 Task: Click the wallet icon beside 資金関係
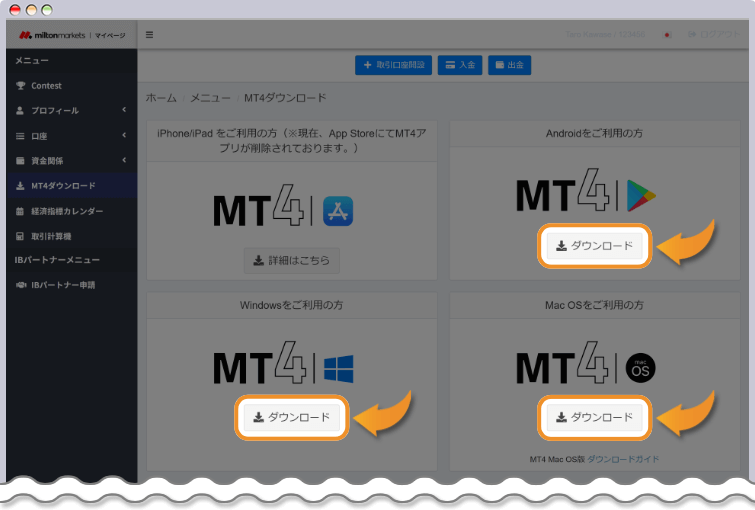point(20,161)
